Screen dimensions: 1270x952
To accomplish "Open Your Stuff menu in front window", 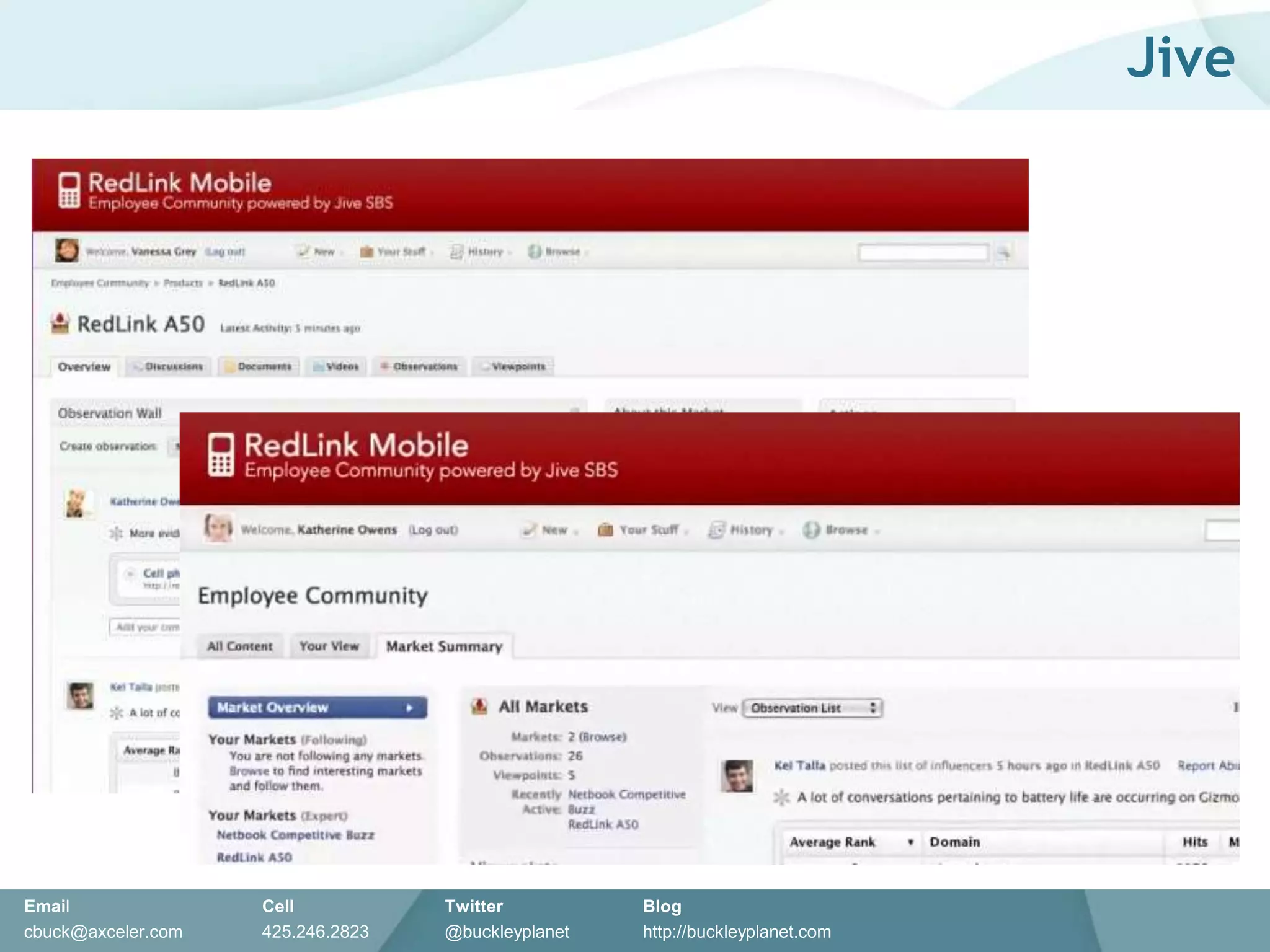I will tap(643, 530).
